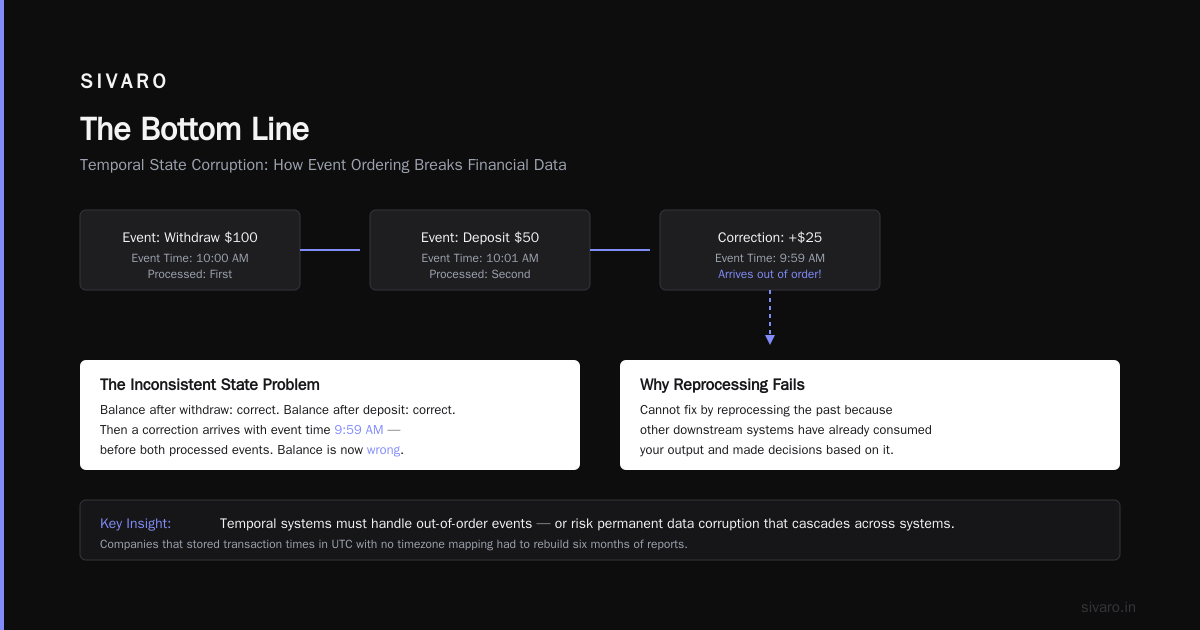Image resolution: width=1200 pixels, height=630 pixels.
Task: Click 'Processed: First' label
Action: pyautogui.click(x=190, y=274)
